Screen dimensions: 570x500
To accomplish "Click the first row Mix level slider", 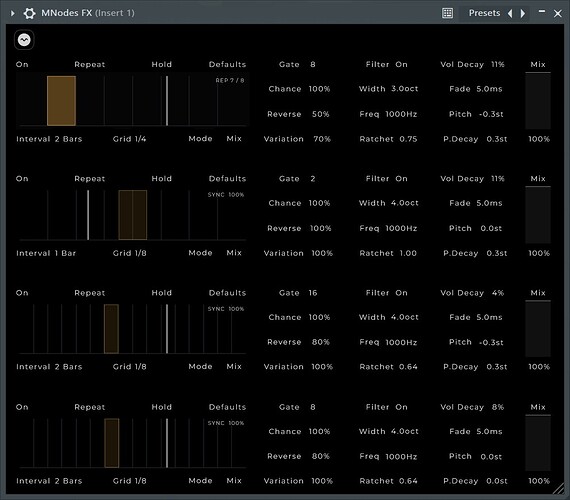I will 538,101.
